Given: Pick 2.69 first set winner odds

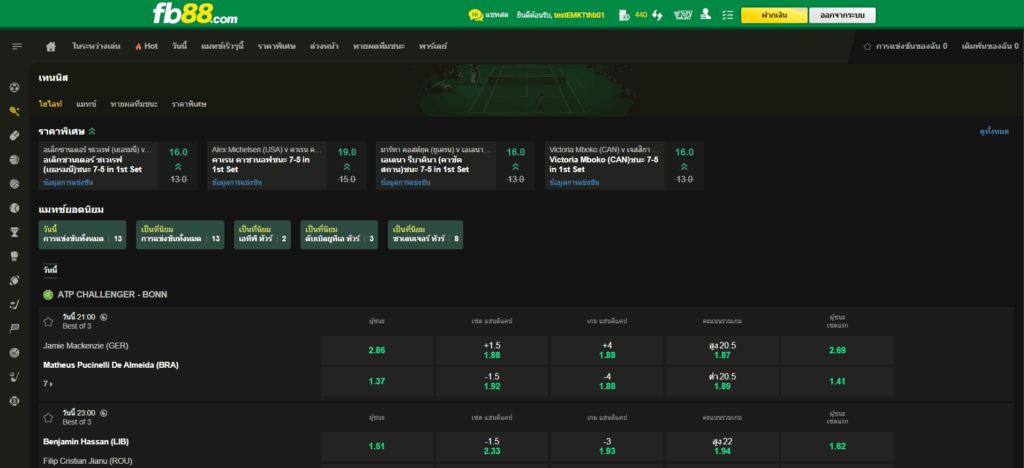Looking at the screenshot, I should [x=837, y=351].
